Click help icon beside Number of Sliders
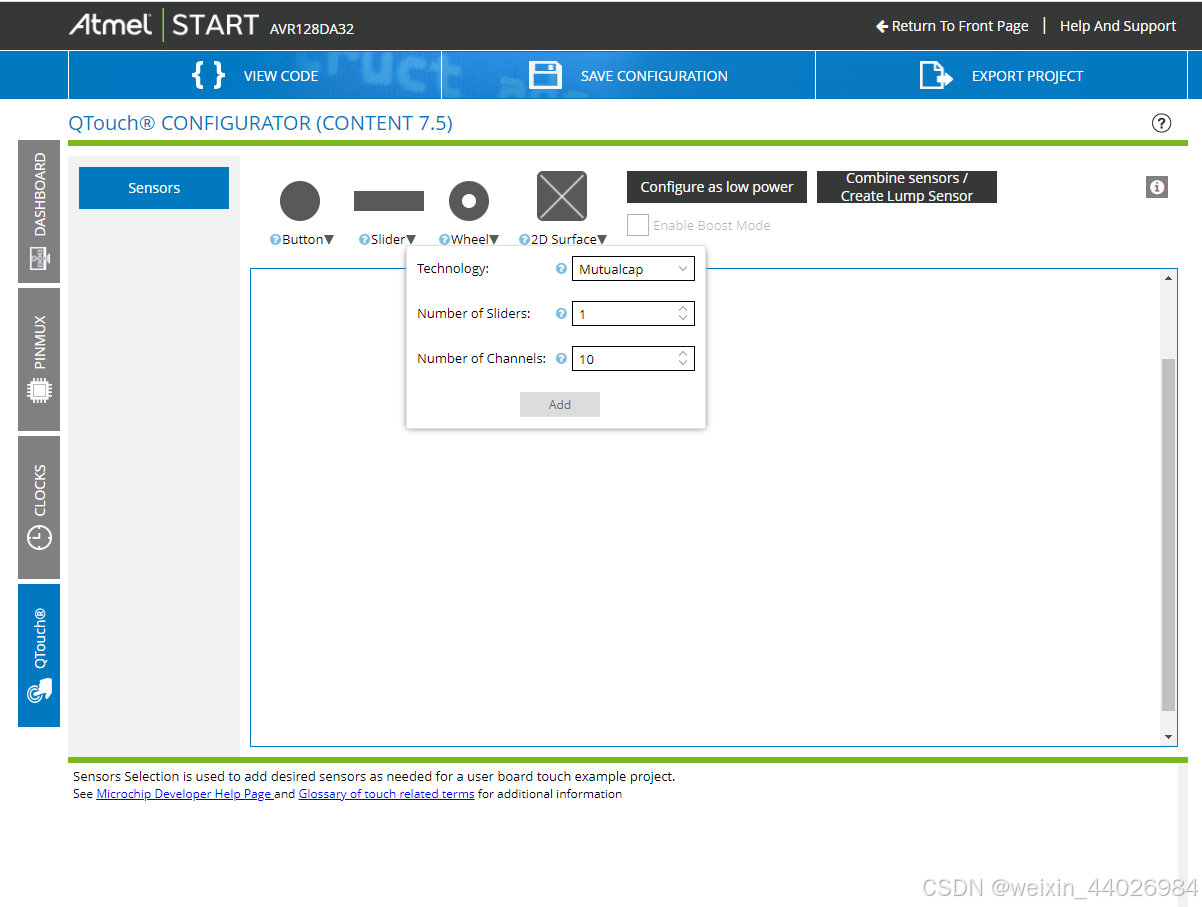 coord(561,314)
